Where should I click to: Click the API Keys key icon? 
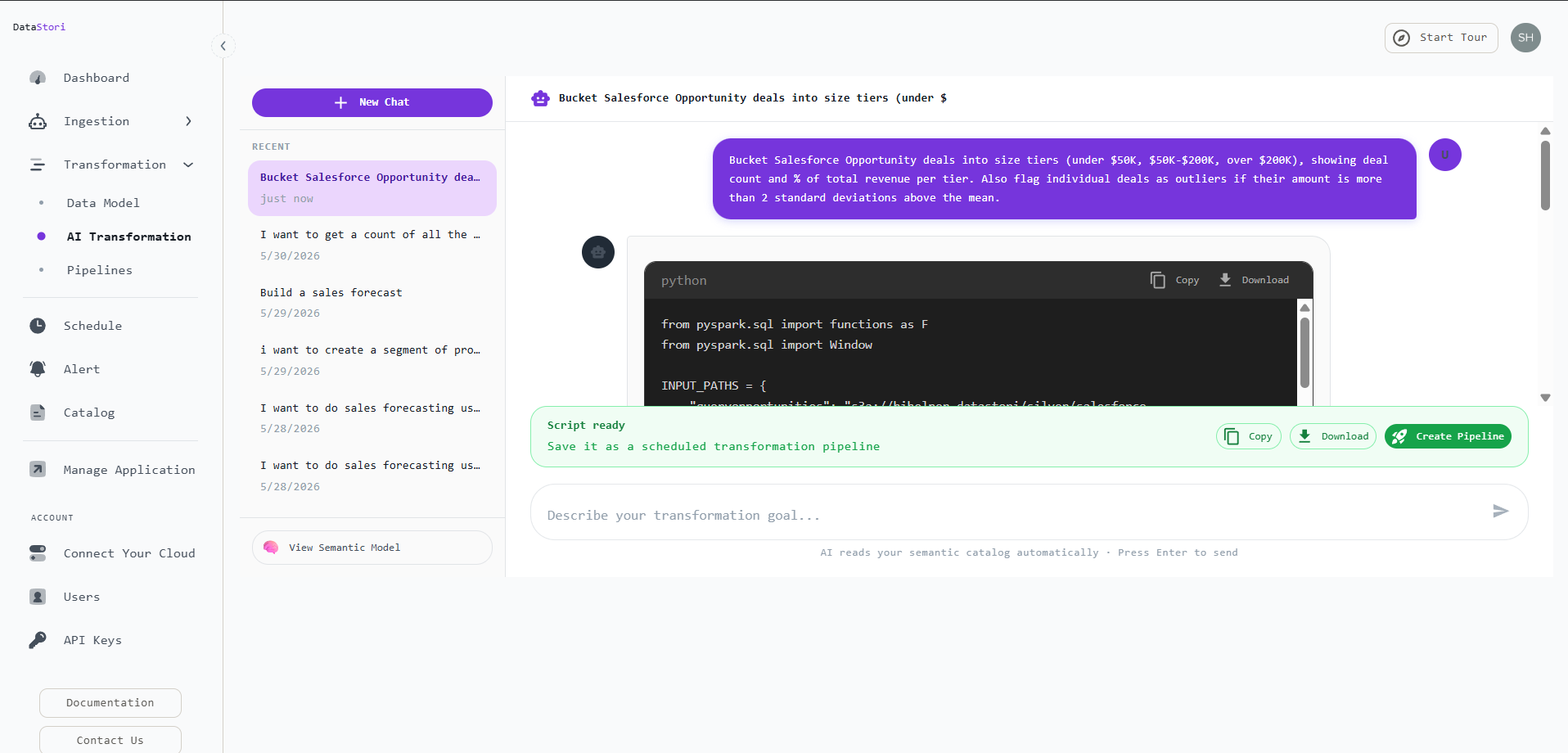tap(38, 640)
